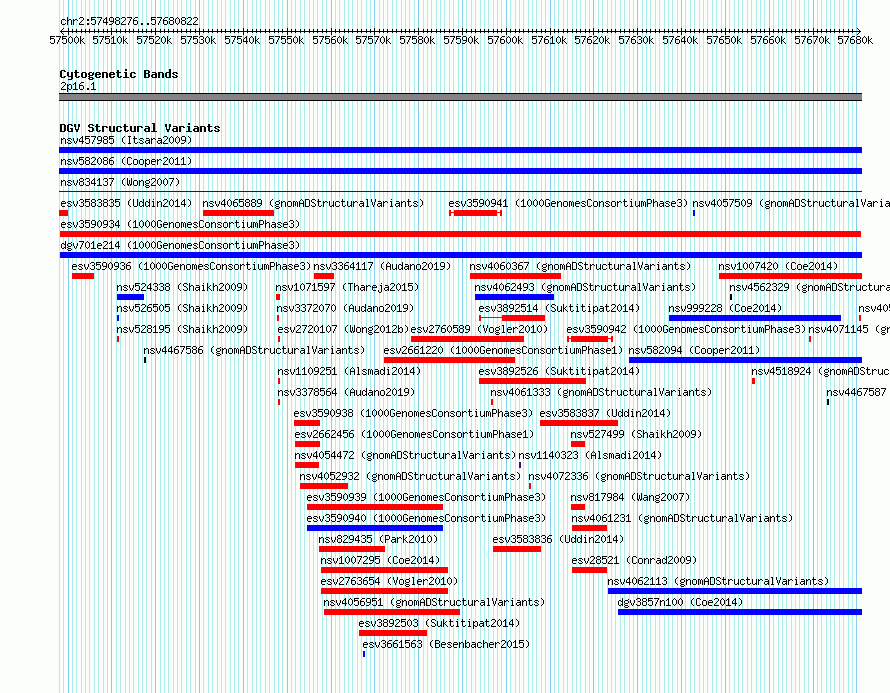Screen dimensions: 890x693
Task: Open esv3661563 (Besenbacher2015) label
Action: (446, 644)
